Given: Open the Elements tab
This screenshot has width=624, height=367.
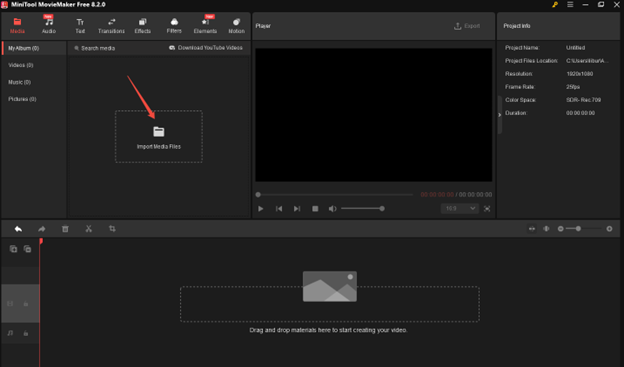Looking at the screenshot, I should click(205, 26).
